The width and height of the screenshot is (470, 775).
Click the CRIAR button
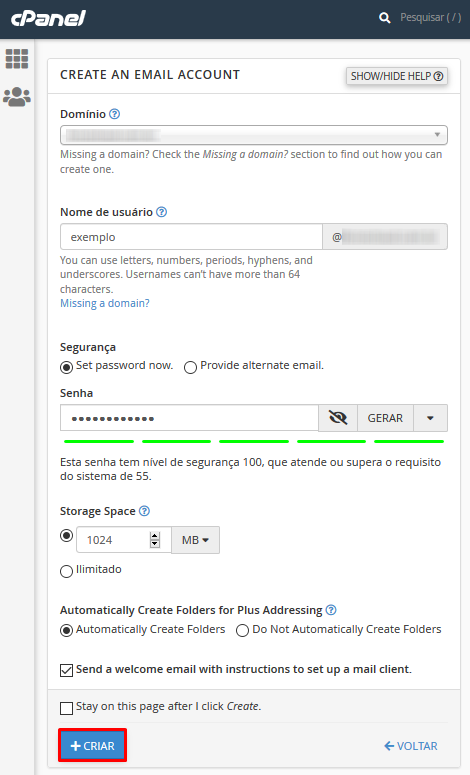[92, 746]
